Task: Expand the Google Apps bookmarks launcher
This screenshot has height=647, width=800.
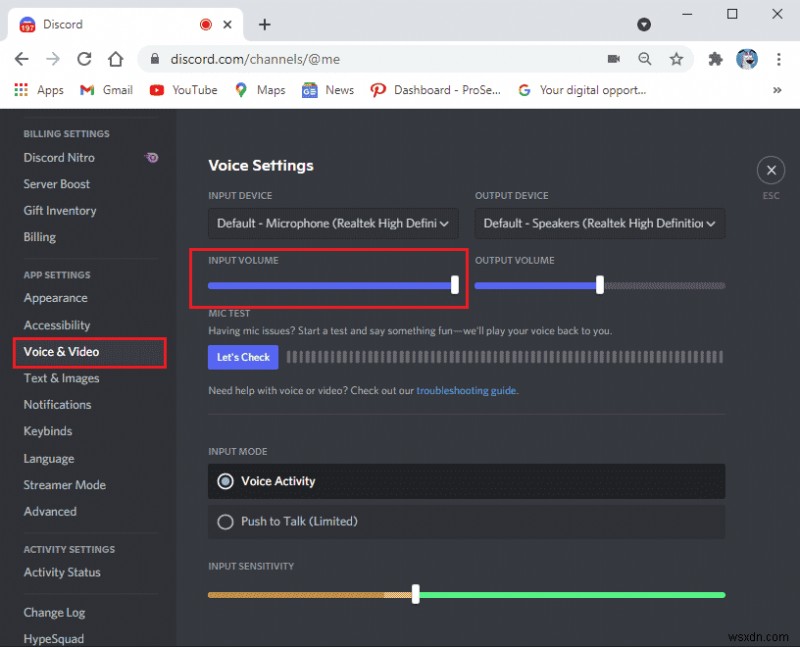Action: point(20,90)
